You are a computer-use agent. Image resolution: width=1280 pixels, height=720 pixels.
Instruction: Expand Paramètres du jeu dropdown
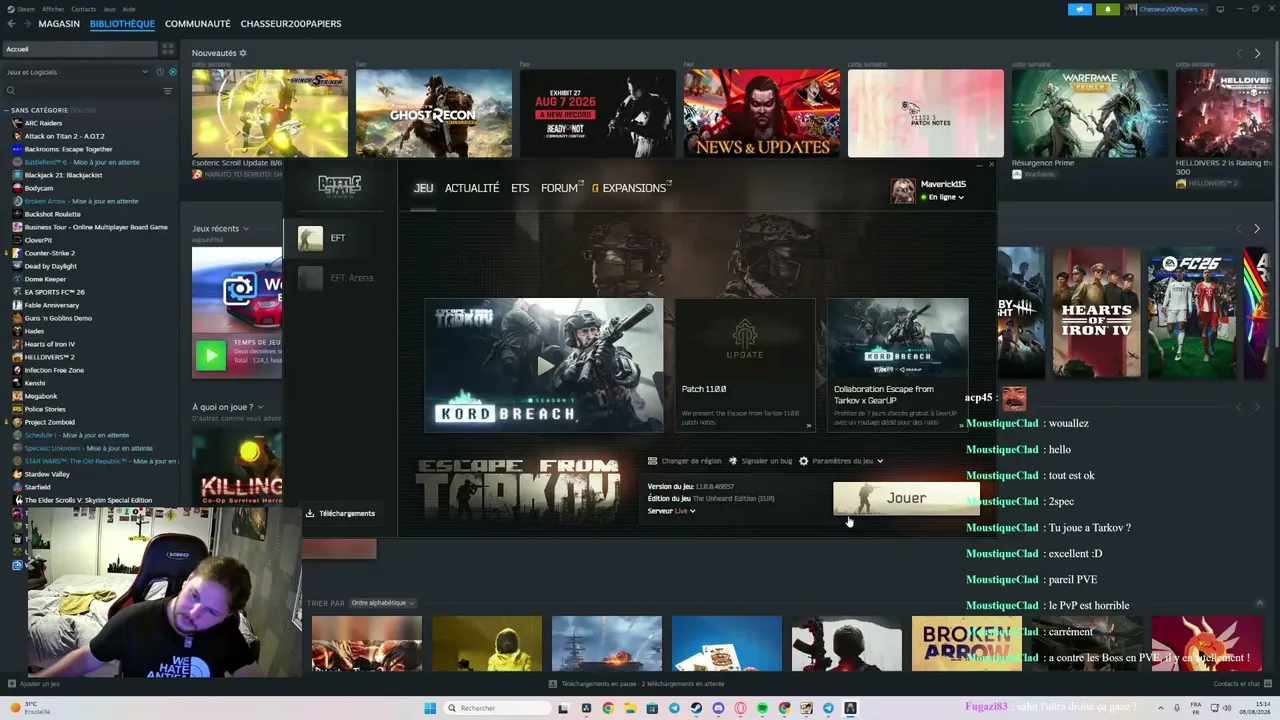pyautogui.click(x=841, y=461)
